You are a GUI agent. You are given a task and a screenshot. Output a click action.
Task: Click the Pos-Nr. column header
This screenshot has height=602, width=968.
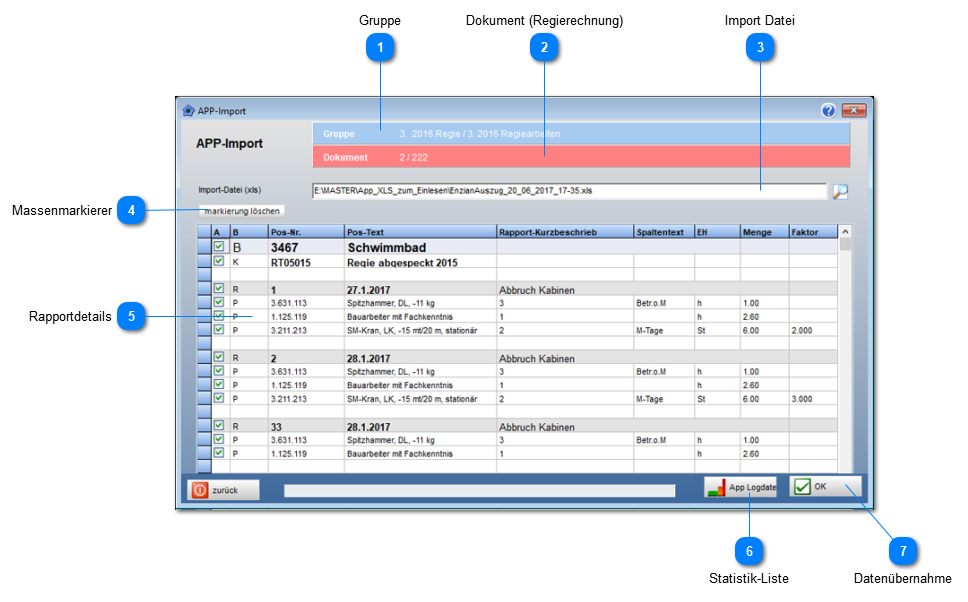click(x=306, y=232)
